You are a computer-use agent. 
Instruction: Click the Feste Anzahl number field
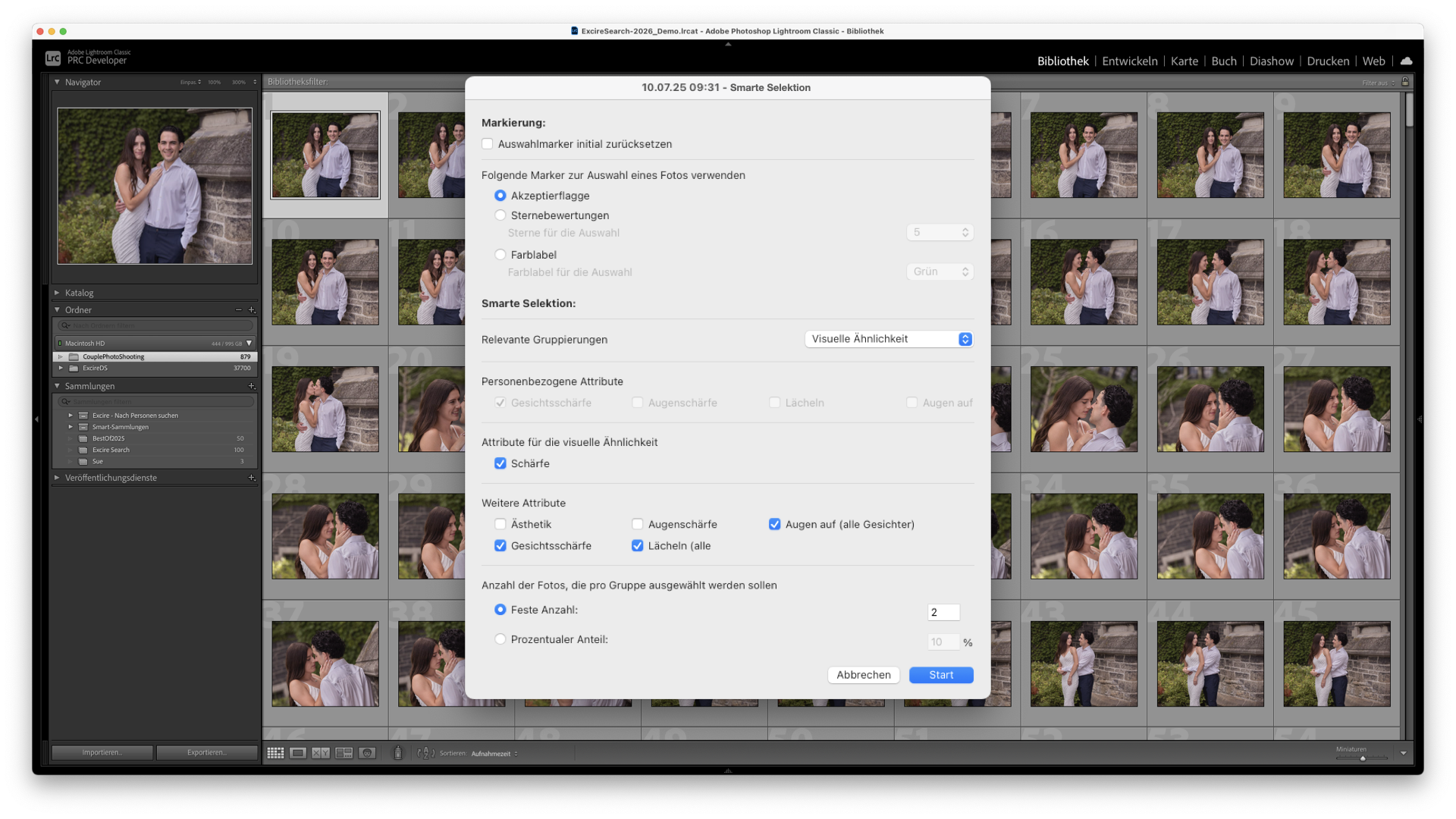[x=943, y=612]
